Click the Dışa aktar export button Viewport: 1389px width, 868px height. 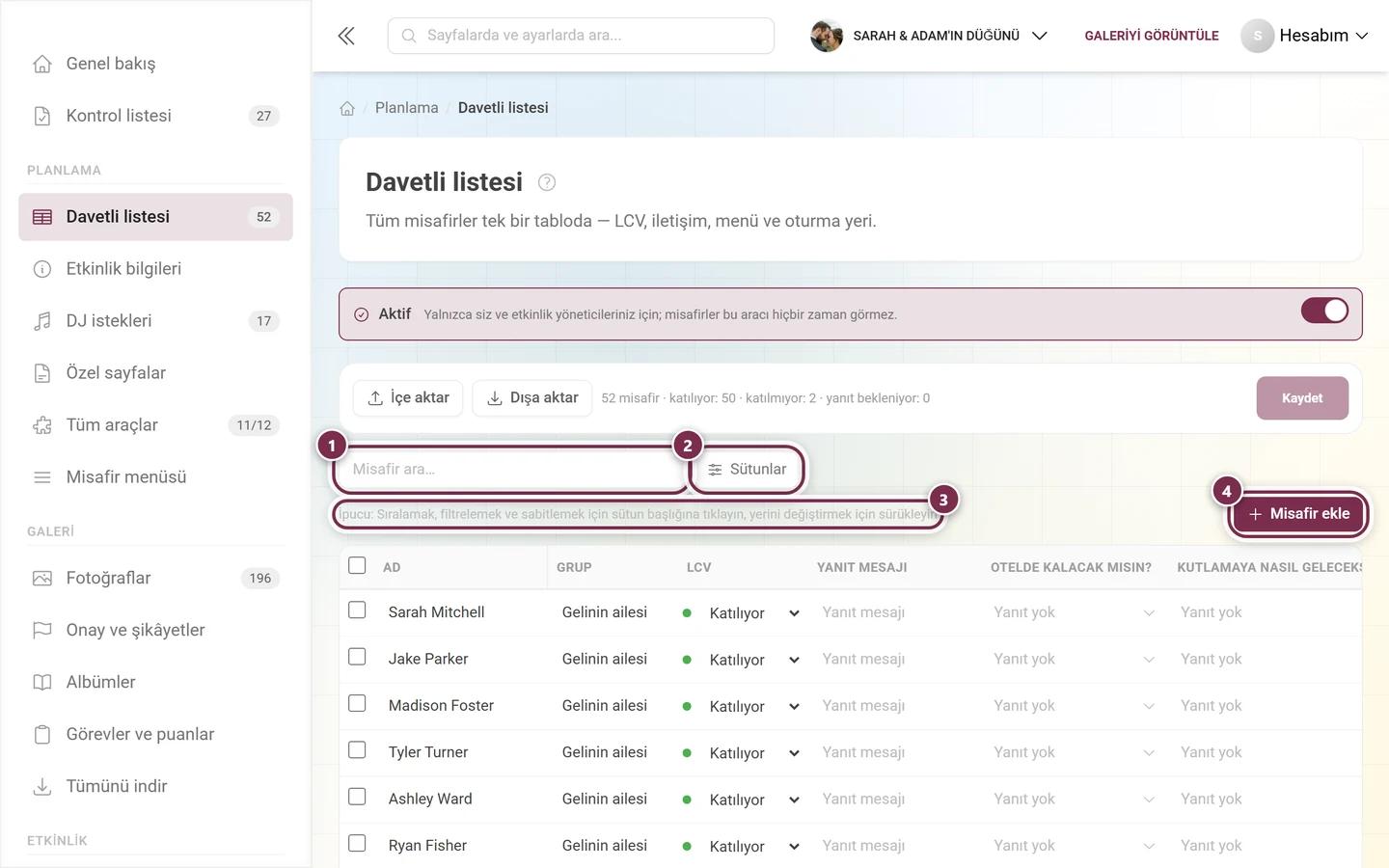tap(532, 398)
